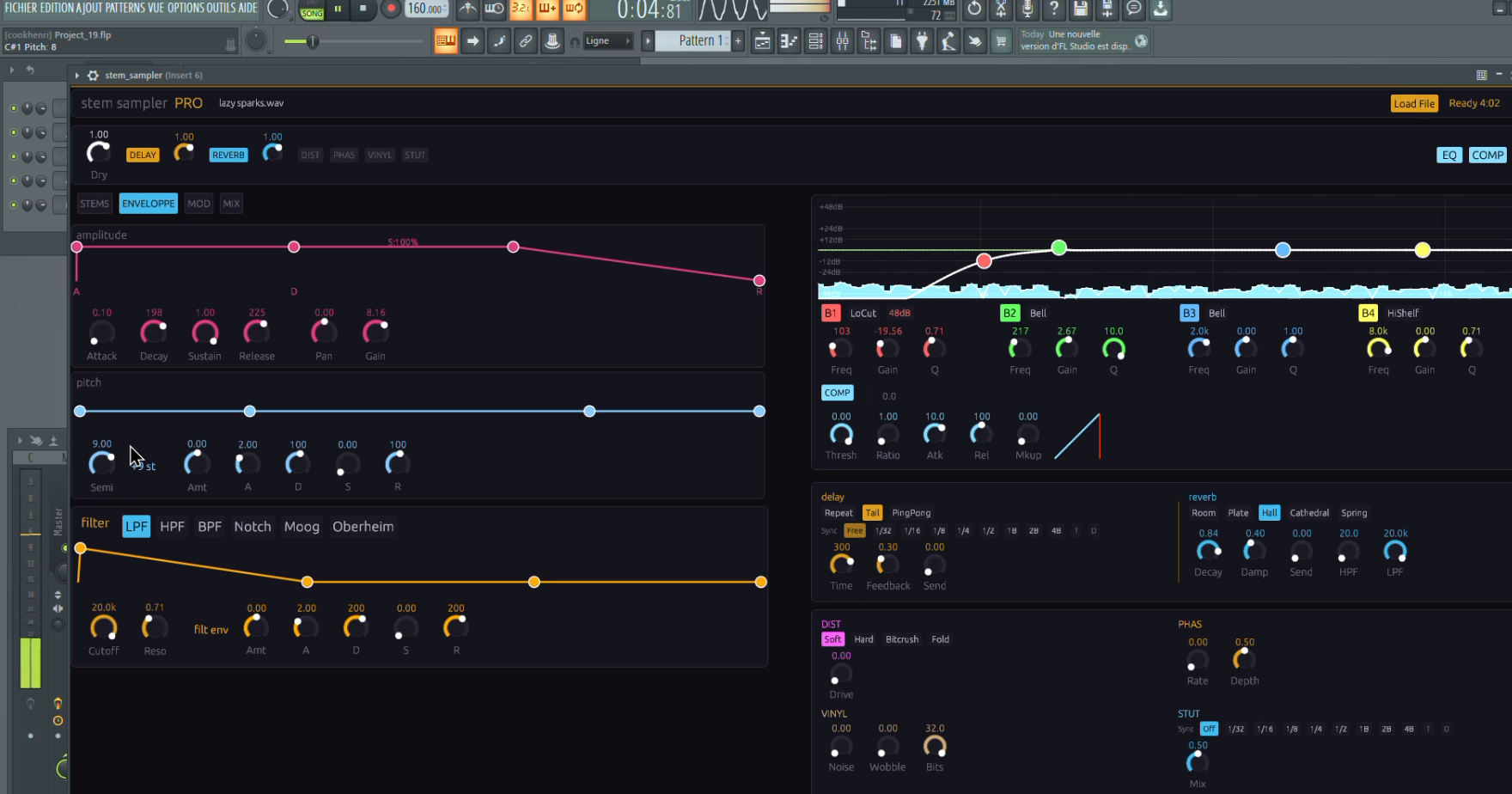This screenshot has width=1512, height=794.
Task: Open the piano roll icon
Action: (x=789, y=41)
